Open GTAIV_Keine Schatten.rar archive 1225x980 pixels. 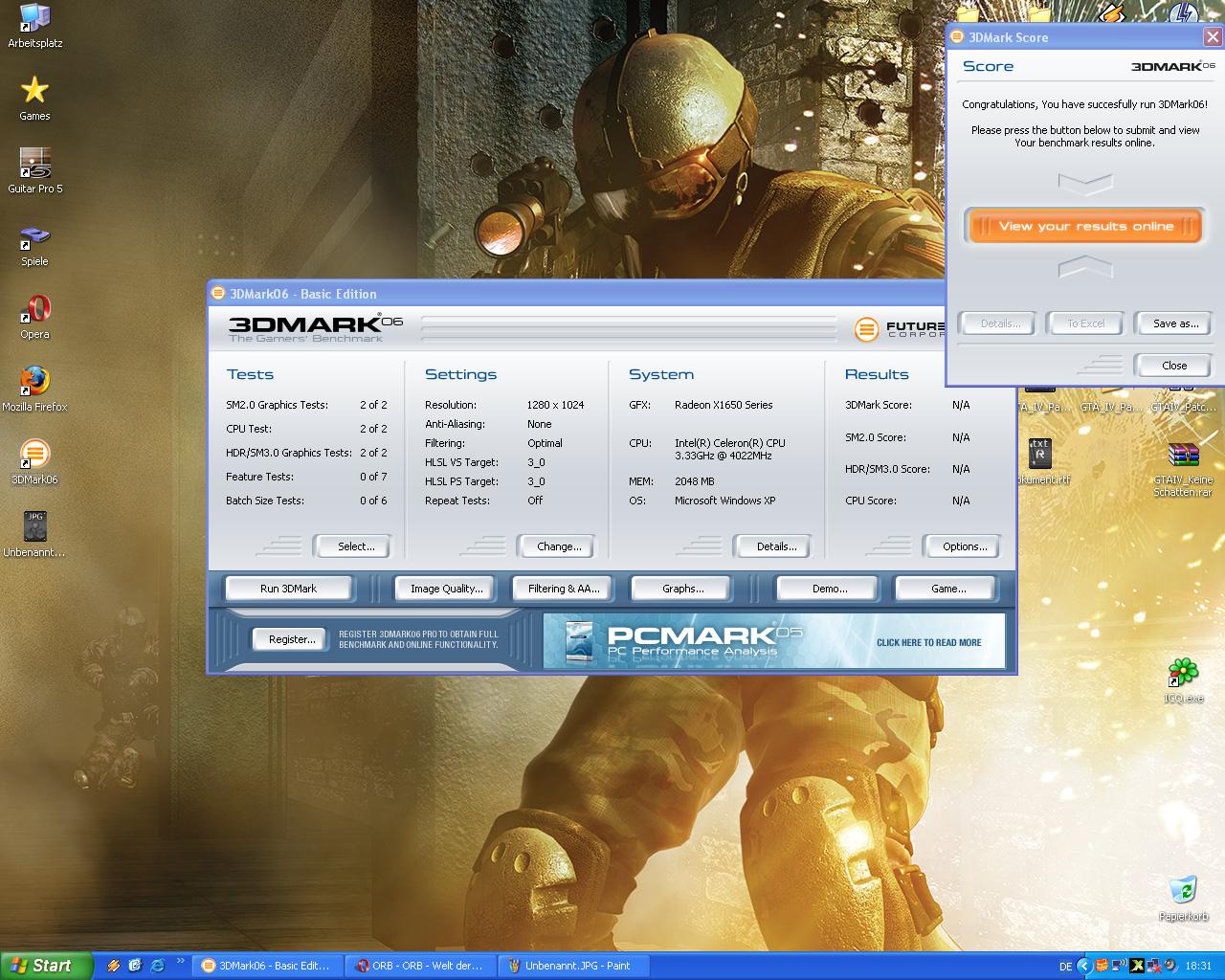coord(1183,456)
